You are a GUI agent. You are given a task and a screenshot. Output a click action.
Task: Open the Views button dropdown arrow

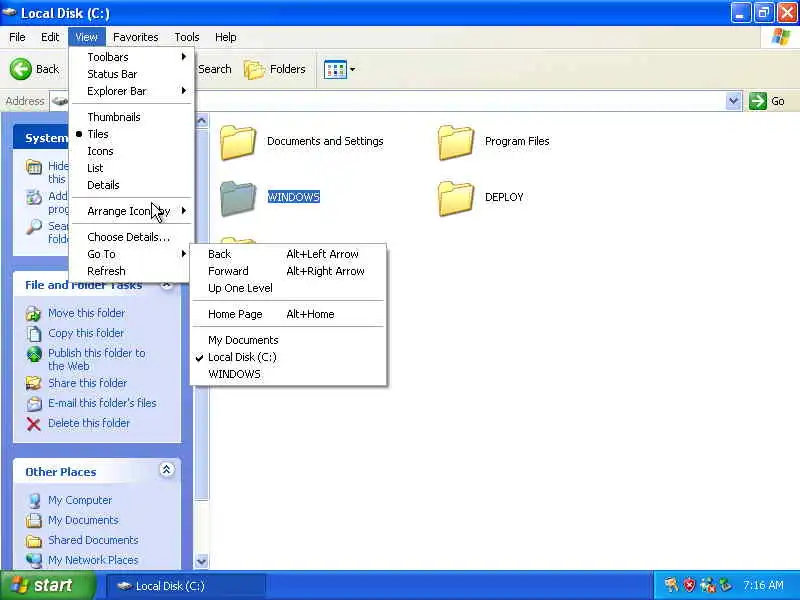pyautogui.click(x=353, y=69)
